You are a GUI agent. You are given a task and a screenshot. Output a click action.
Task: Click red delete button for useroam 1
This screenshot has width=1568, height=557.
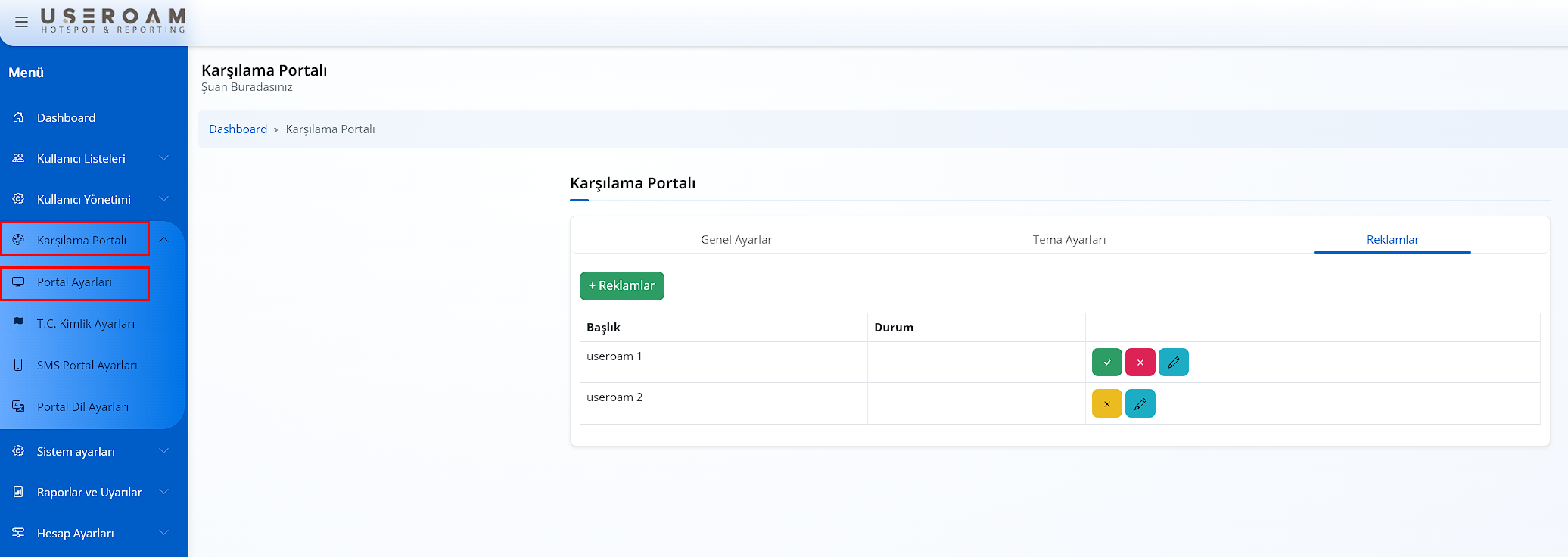[1140, 363]
